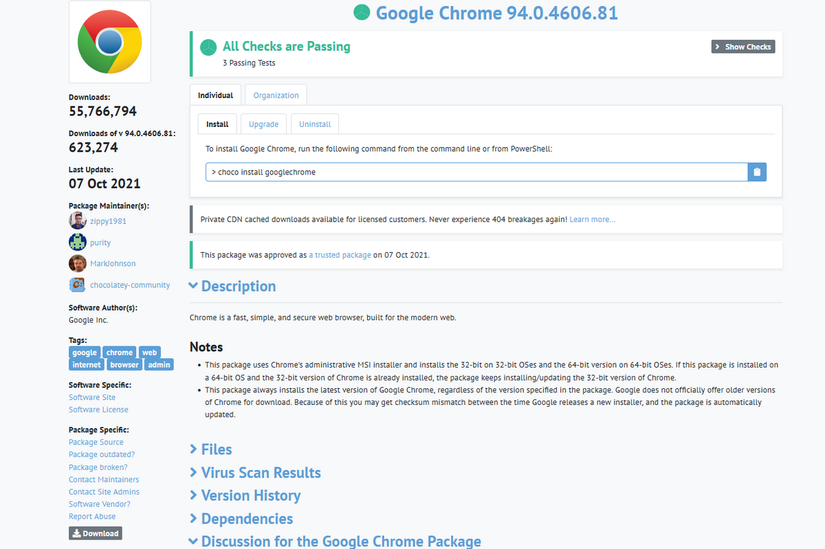This screenshot has height=549, width=825.
Task: Select the Upgrade tab
Action: (263, 124)
